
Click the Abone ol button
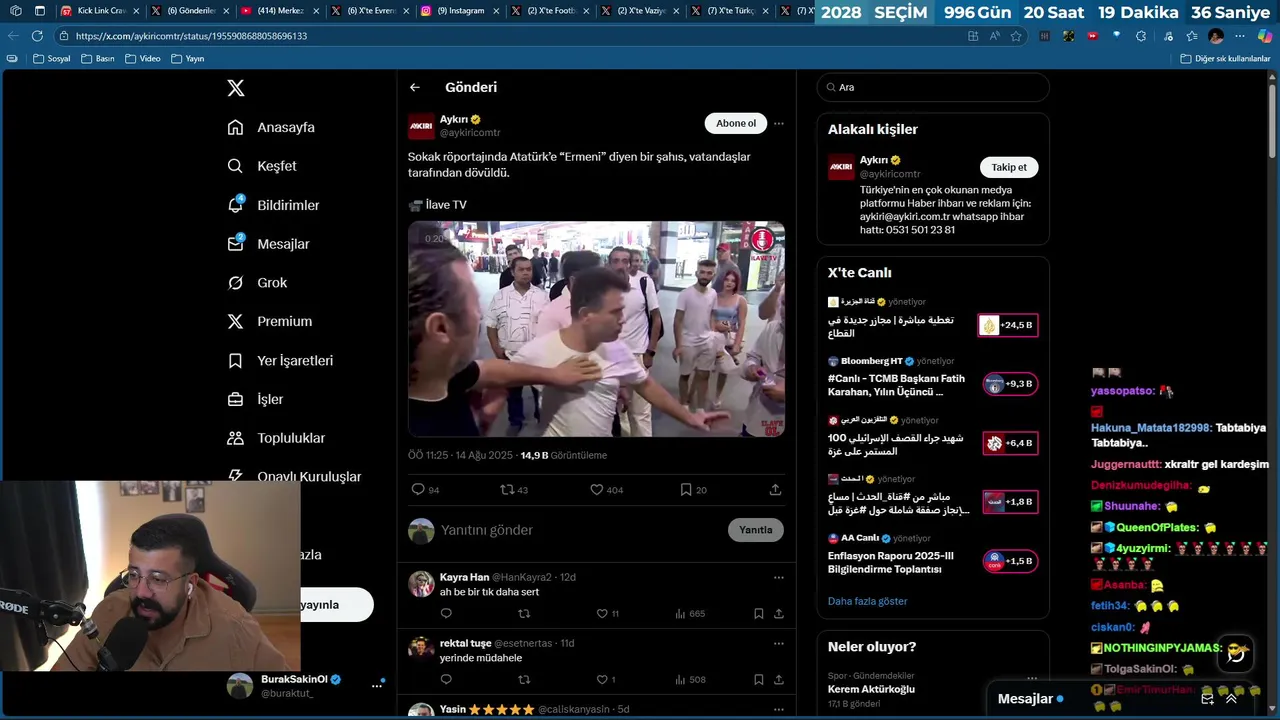click(x=736, y=123)
